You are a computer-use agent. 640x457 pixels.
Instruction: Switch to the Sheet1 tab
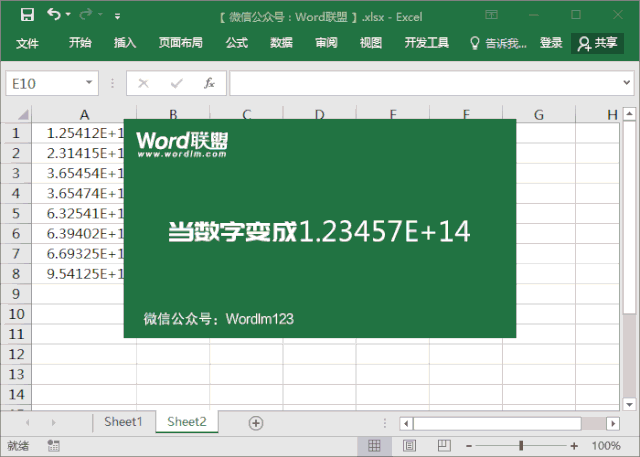pos(123,422)
